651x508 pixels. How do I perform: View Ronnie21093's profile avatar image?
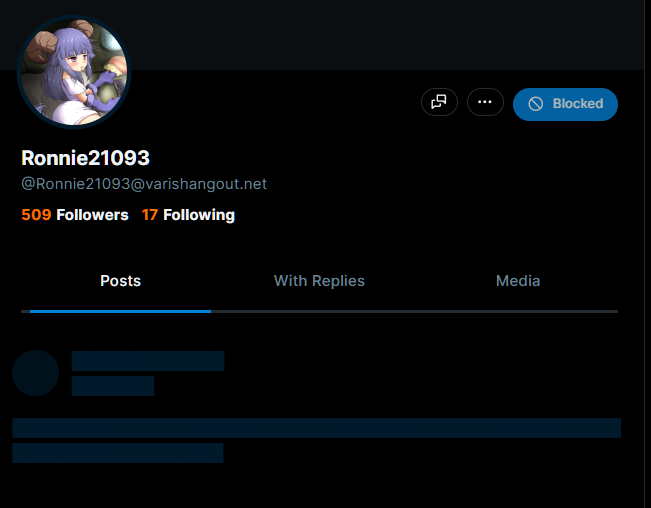point(74,72)
